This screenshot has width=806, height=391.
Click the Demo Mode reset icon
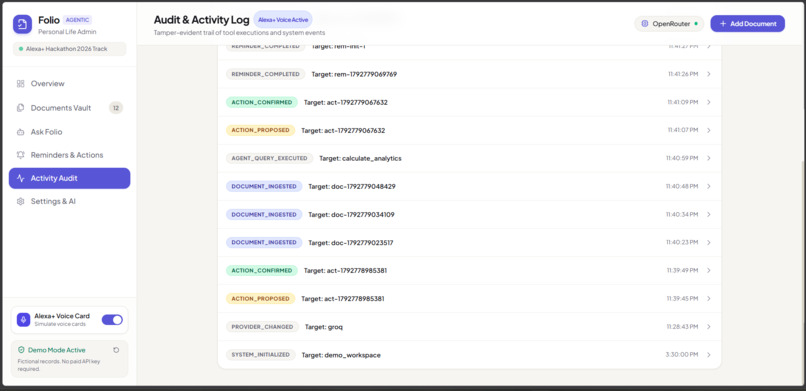tap(116, 350)
